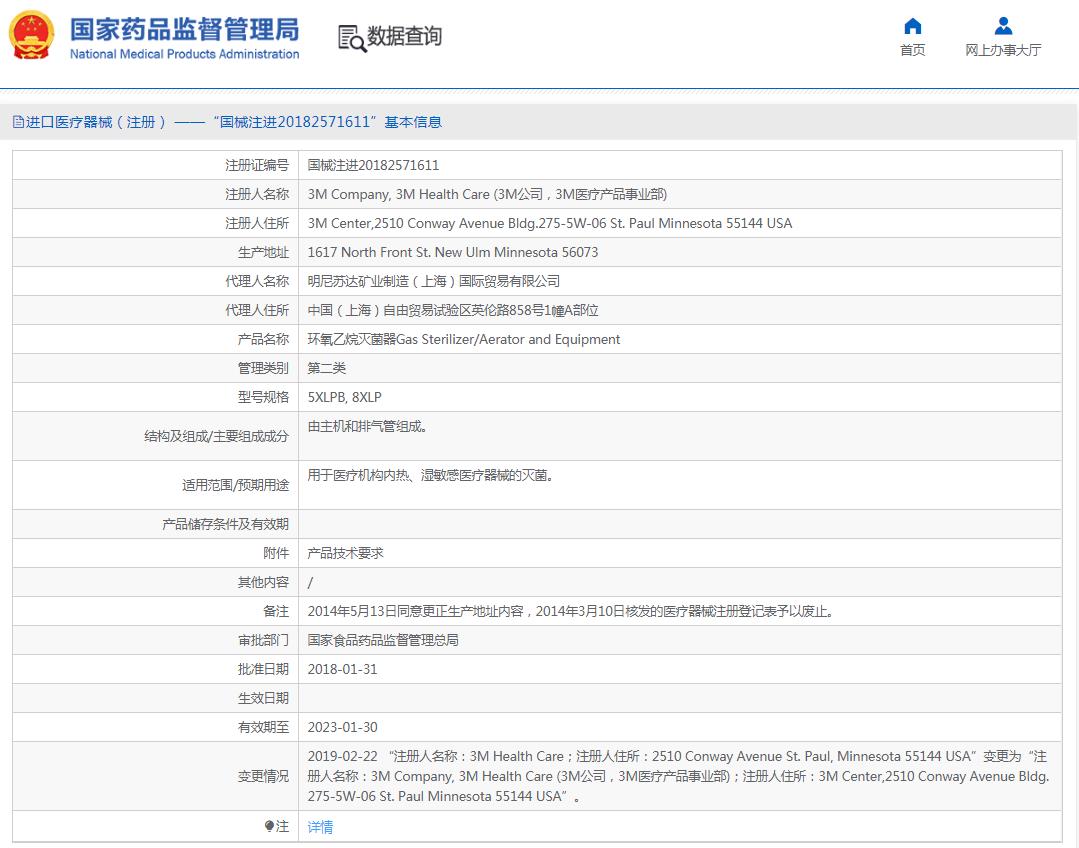Select the 生产地址 label cell

click(x=156, y=252)
